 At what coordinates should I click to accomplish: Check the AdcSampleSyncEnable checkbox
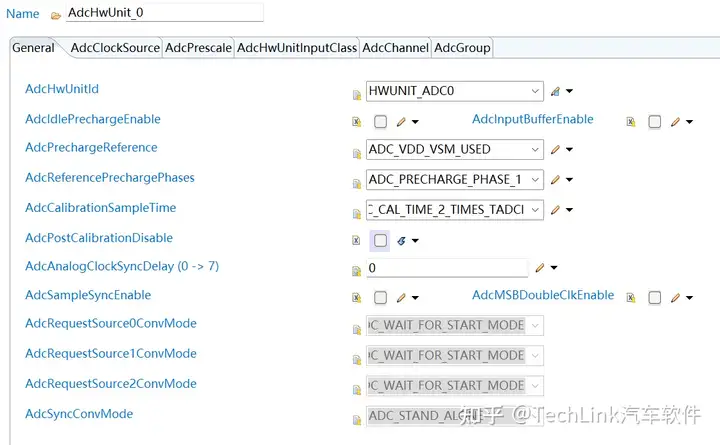380,298
